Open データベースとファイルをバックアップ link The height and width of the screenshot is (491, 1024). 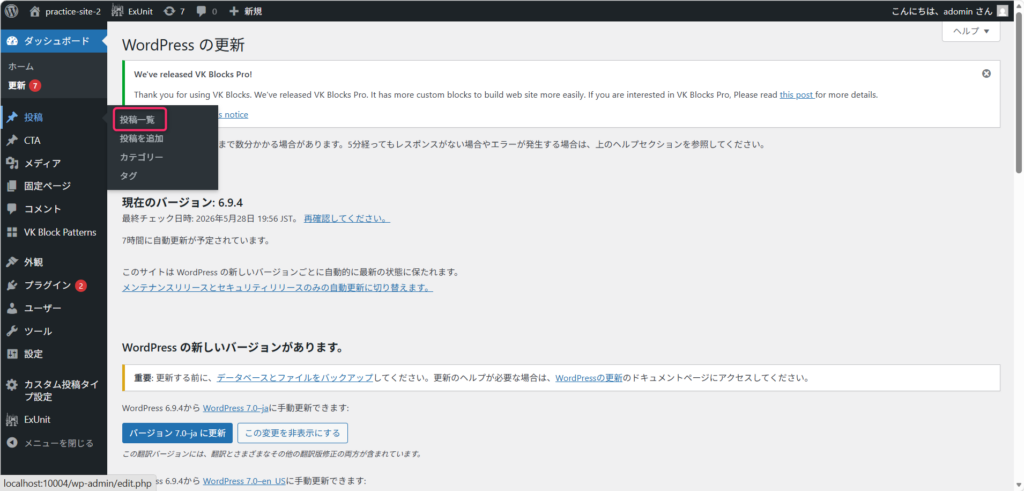tap(295, 377)
